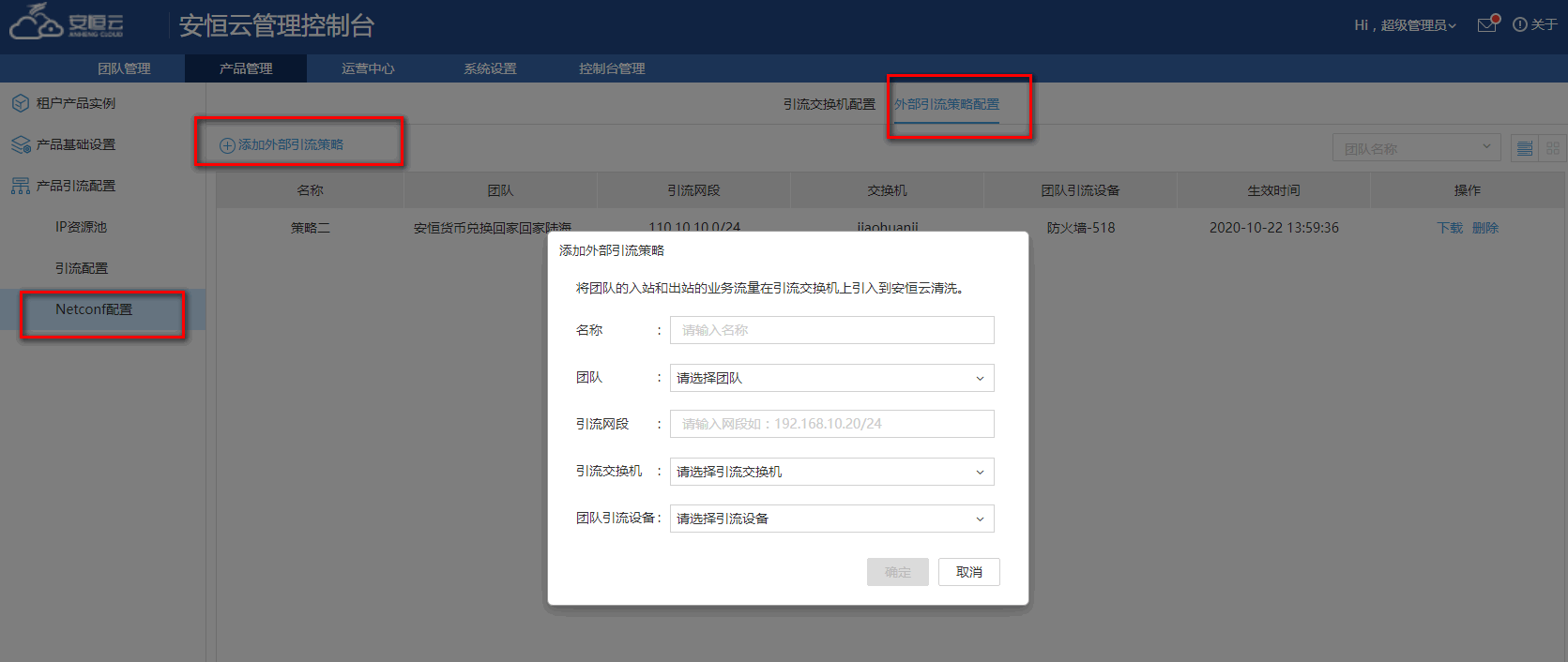Click the 添加外部引流策略 toolbar button
The height and width of the screenshot is (662, 1568).
click(x=282, y=145)
